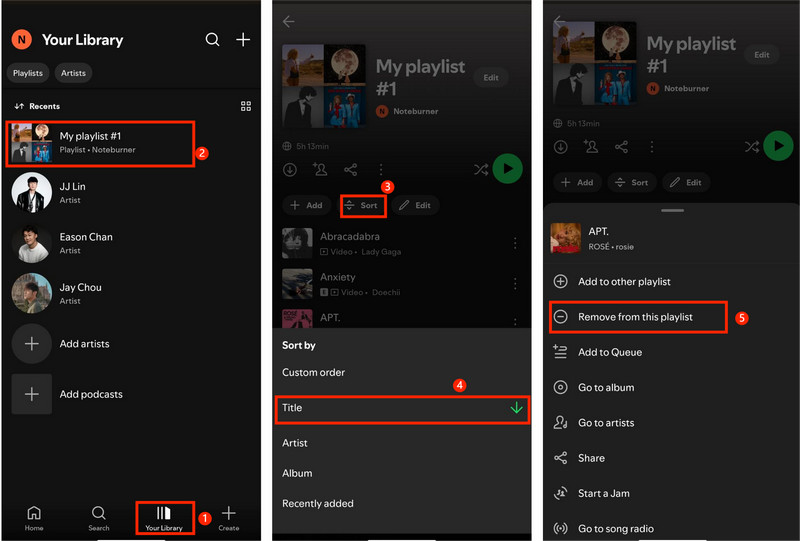Tap Sort button on track menu screen
The width and height of the screenshot is (800, 541).
point(632,182)
